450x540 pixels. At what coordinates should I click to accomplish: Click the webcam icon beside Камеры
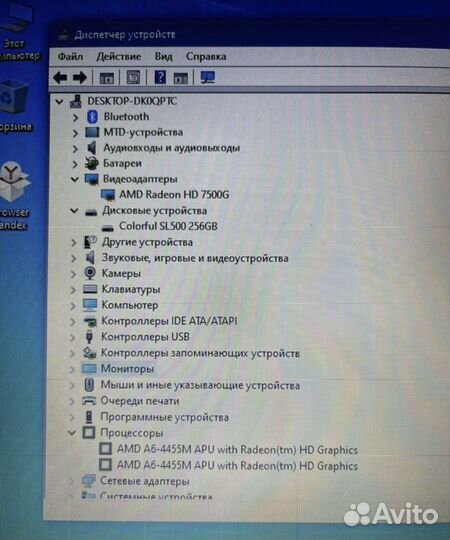coord(90,273)
